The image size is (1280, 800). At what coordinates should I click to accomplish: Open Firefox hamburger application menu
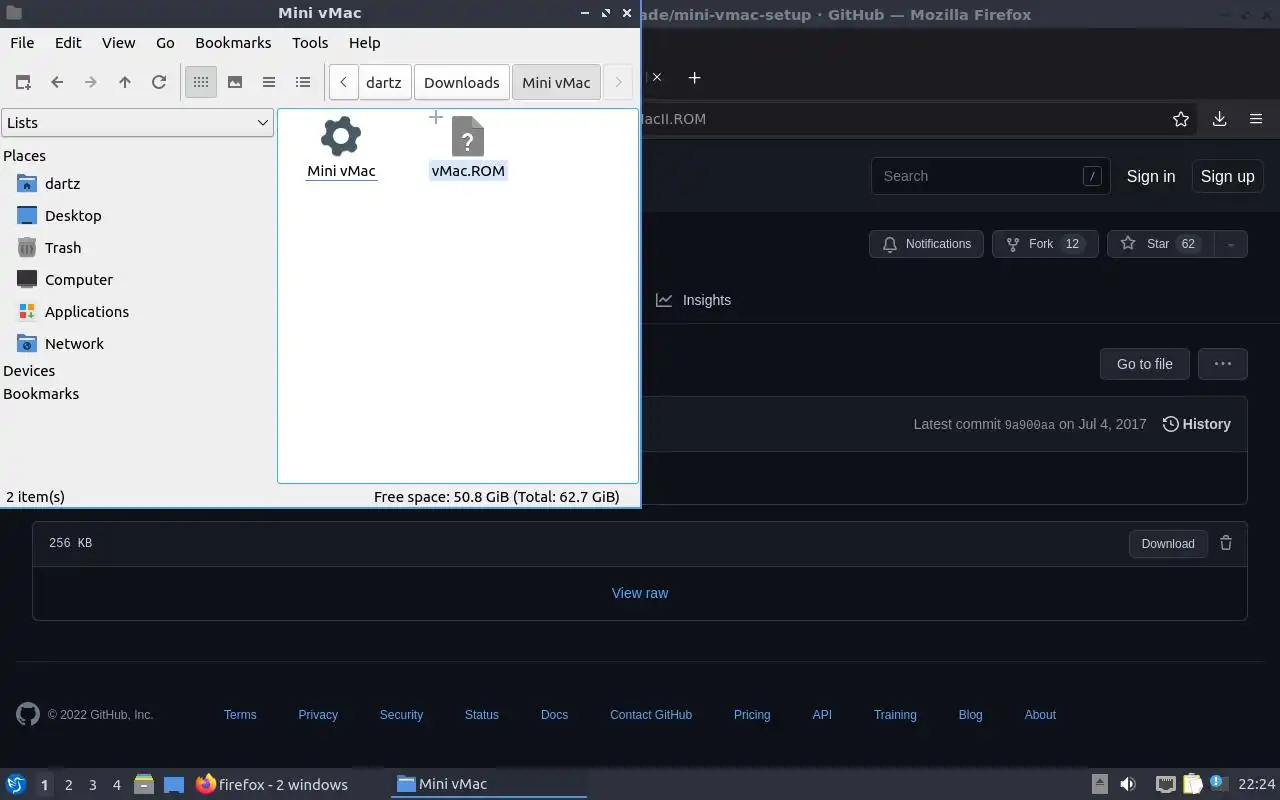pos(1256,119)
